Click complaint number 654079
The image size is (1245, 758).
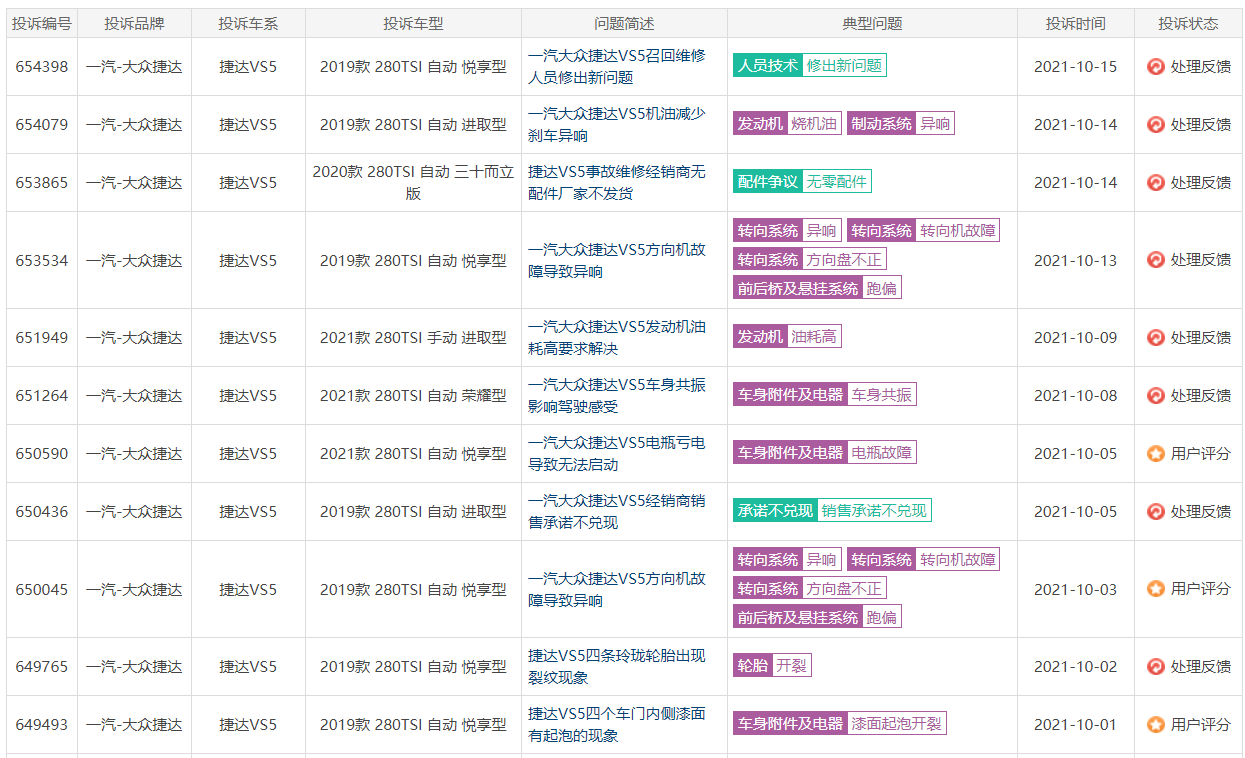coord(42,125)
